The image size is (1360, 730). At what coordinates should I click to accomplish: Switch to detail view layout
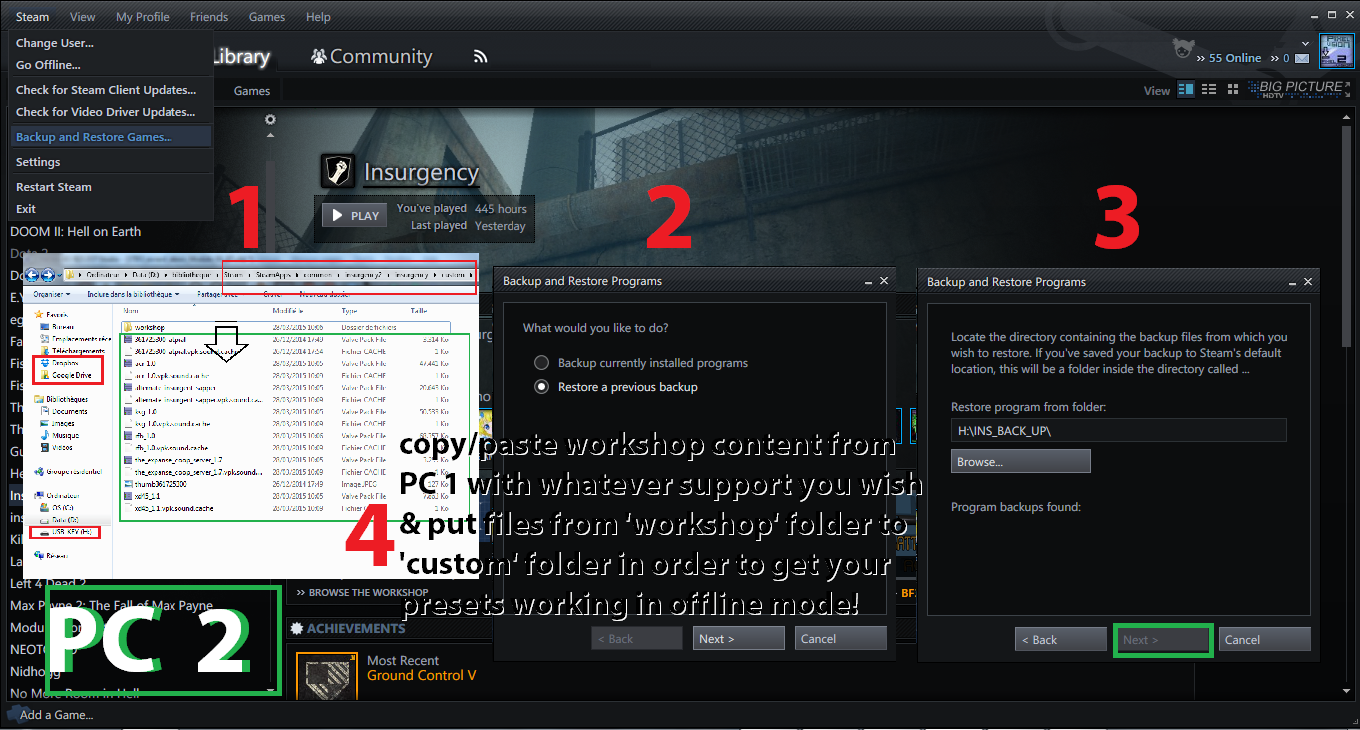(1186, 89)
